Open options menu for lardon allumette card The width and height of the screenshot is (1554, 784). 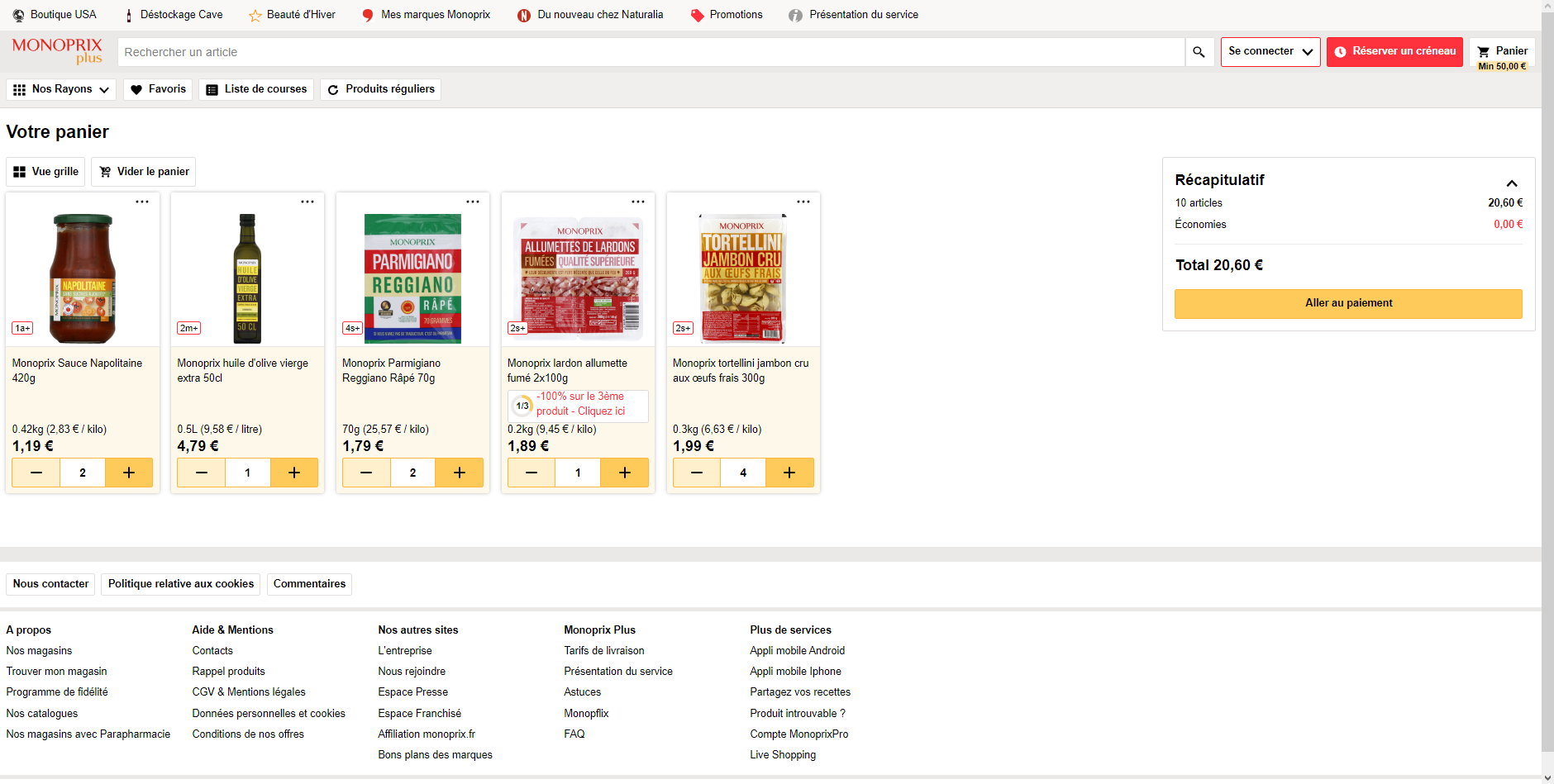pyautogui.click(x=638, y=202)
